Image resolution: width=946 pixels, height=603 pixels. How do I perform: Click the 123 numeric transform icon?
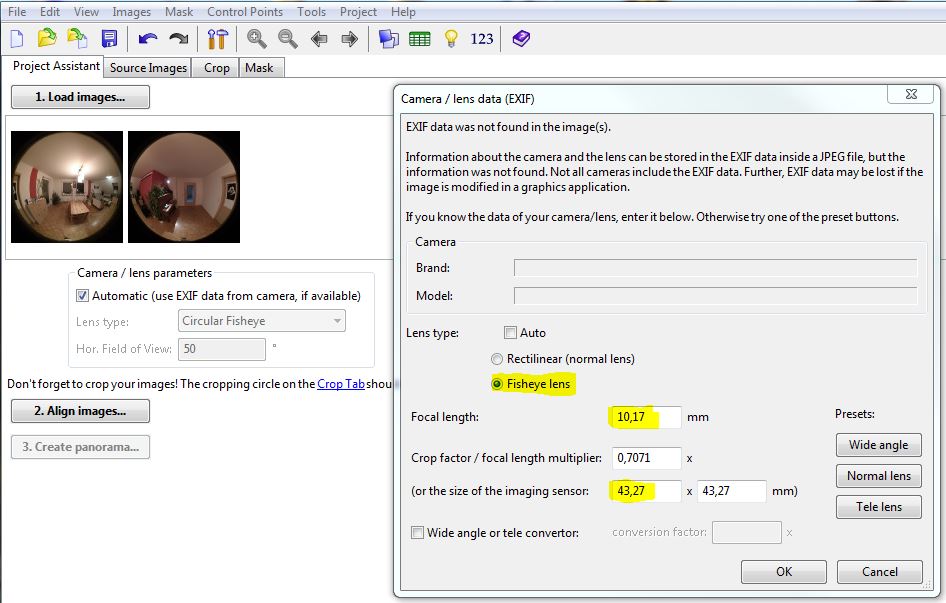click(x=482, y=39)
